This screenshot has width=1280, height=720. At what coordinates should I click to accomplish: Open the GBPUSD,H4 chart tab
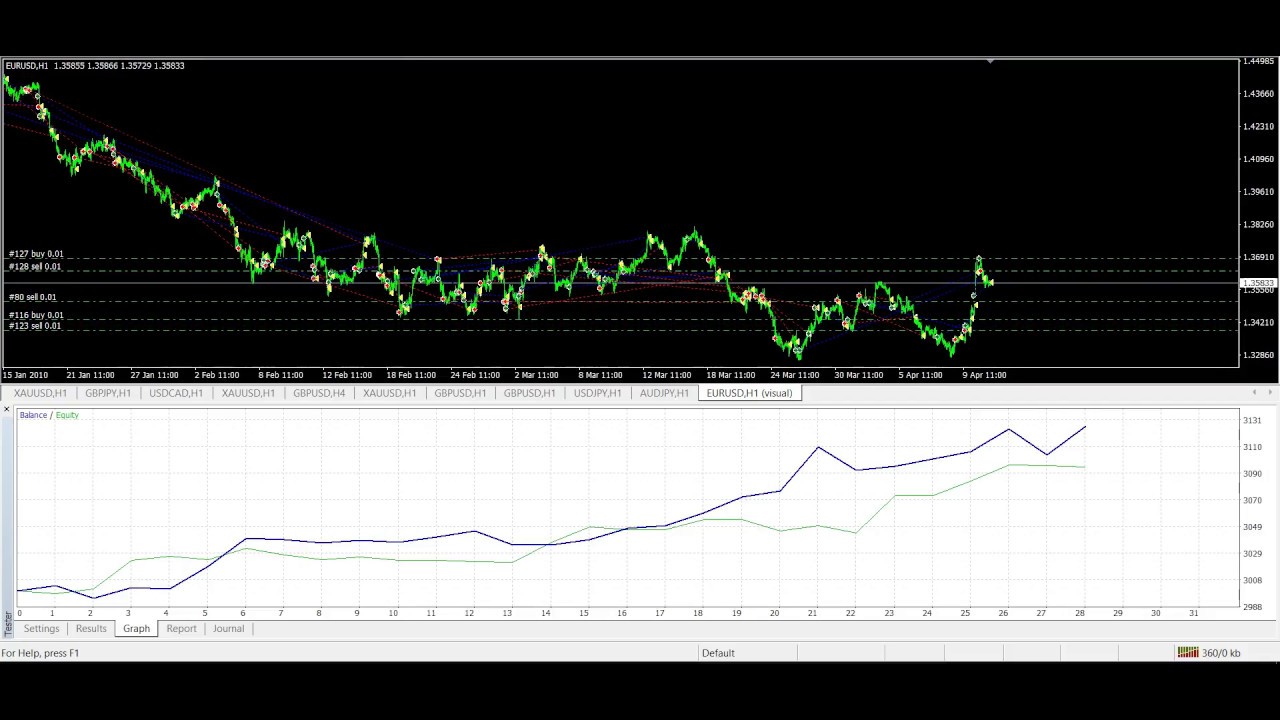click(x=319, y=393)
